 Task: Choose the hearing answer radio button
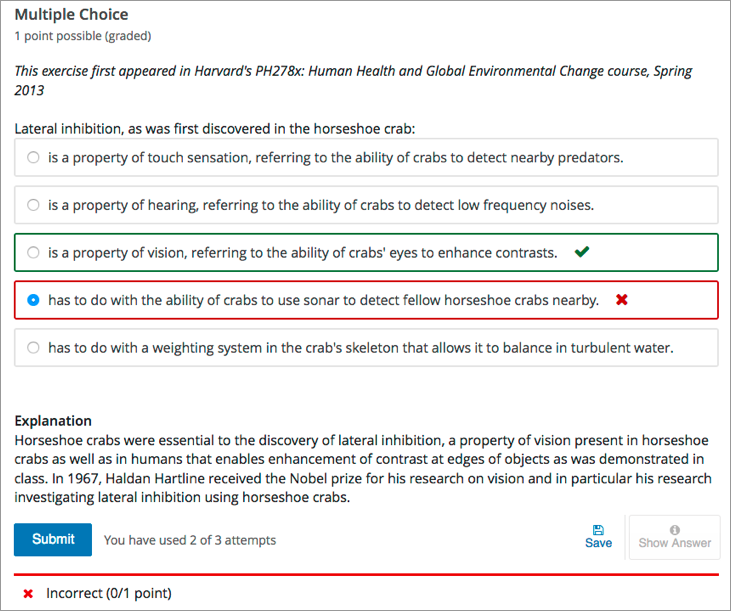[x=33, y=205]
